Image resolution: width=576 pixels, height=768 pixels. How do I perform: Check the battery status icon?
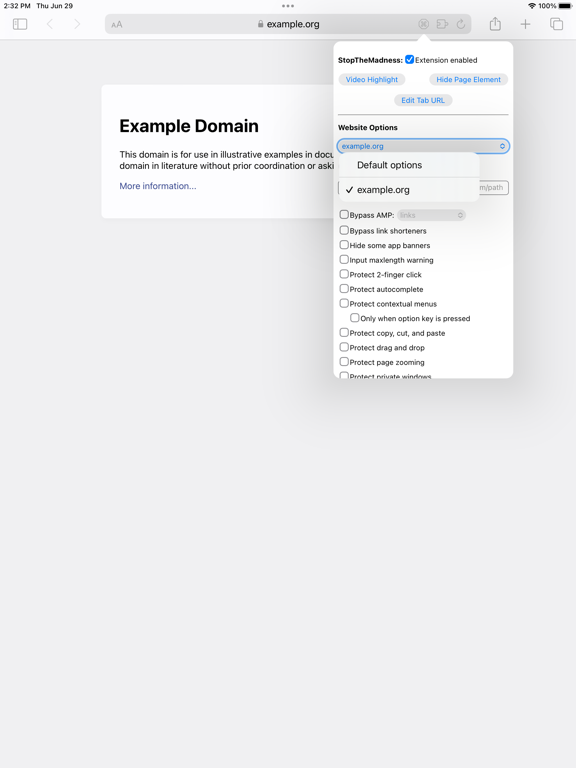pyautogui.click(x=565, y=6)
